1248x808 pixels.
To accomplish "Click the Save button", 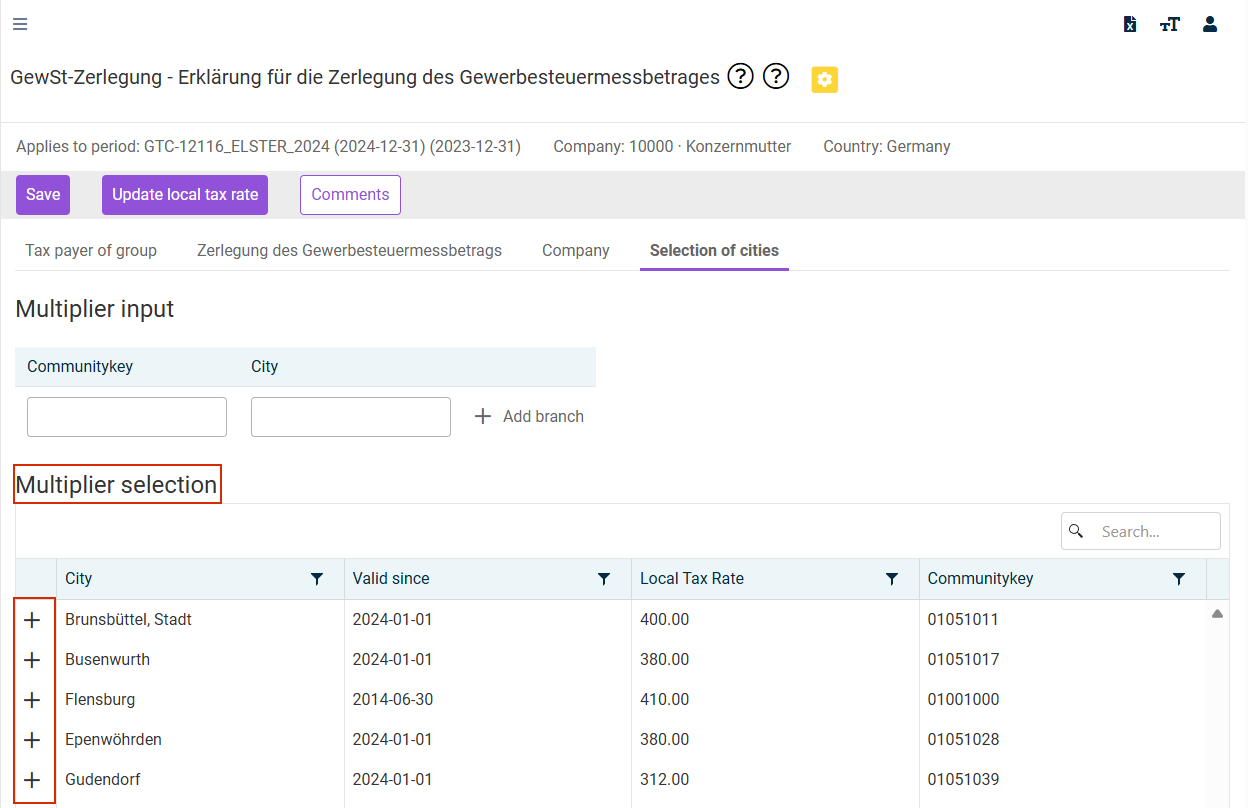I will [43, 195].
